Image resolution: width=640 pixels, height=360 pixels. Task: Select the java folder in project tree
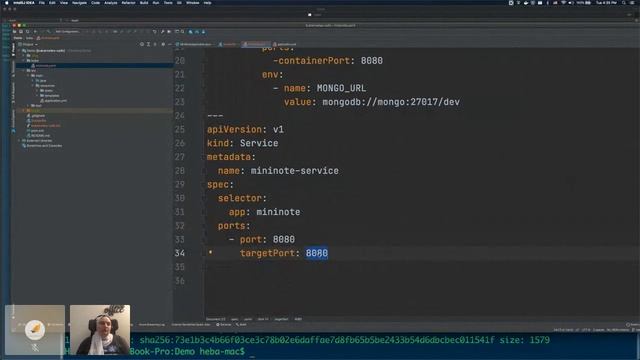pos(41,81)
